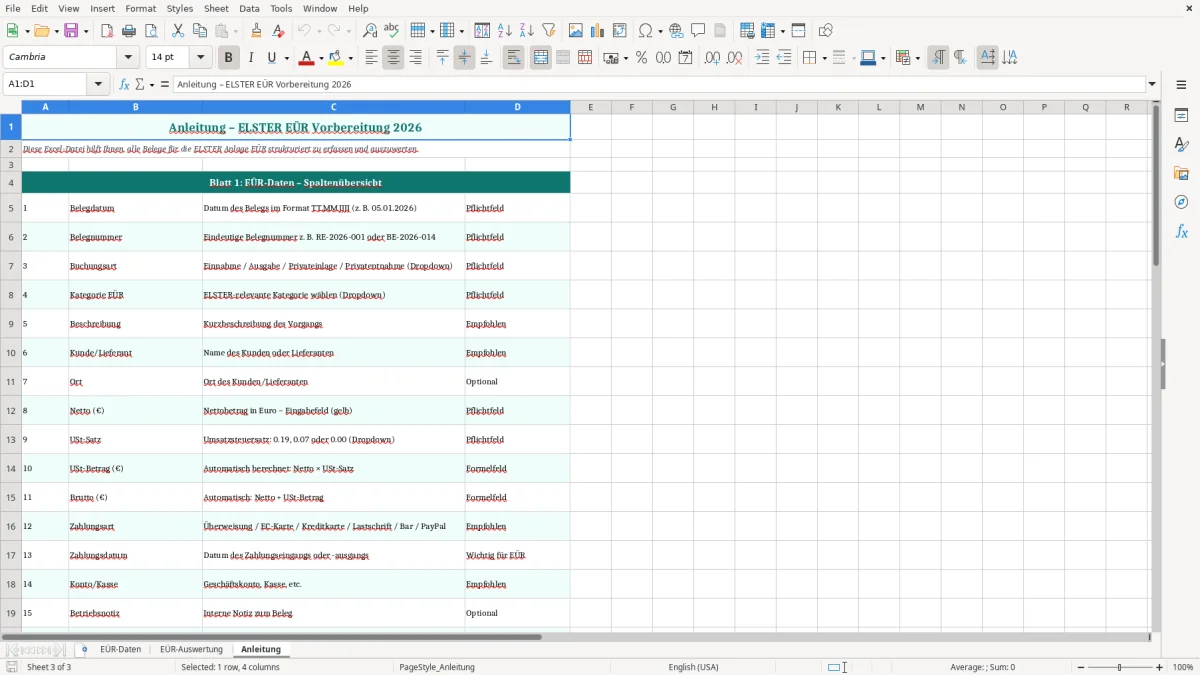Switch to the EÜR-Daten sheet tab
The width and height of the screenshot is (1200, 675).
(120, 650)
